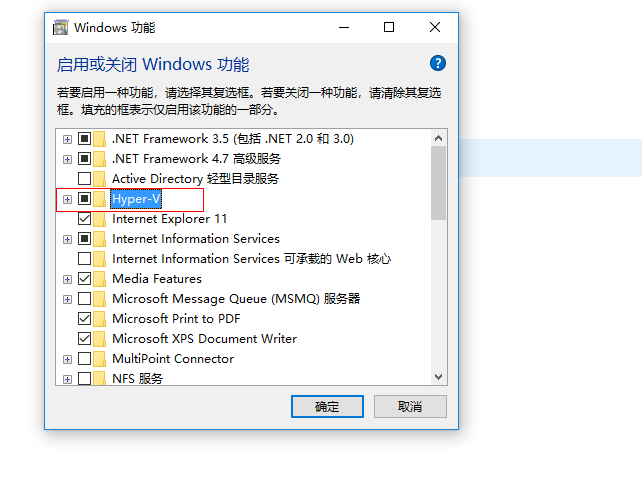Expand the .NET Framework 4.7 高级服务 node

click(x=68, y=159)
